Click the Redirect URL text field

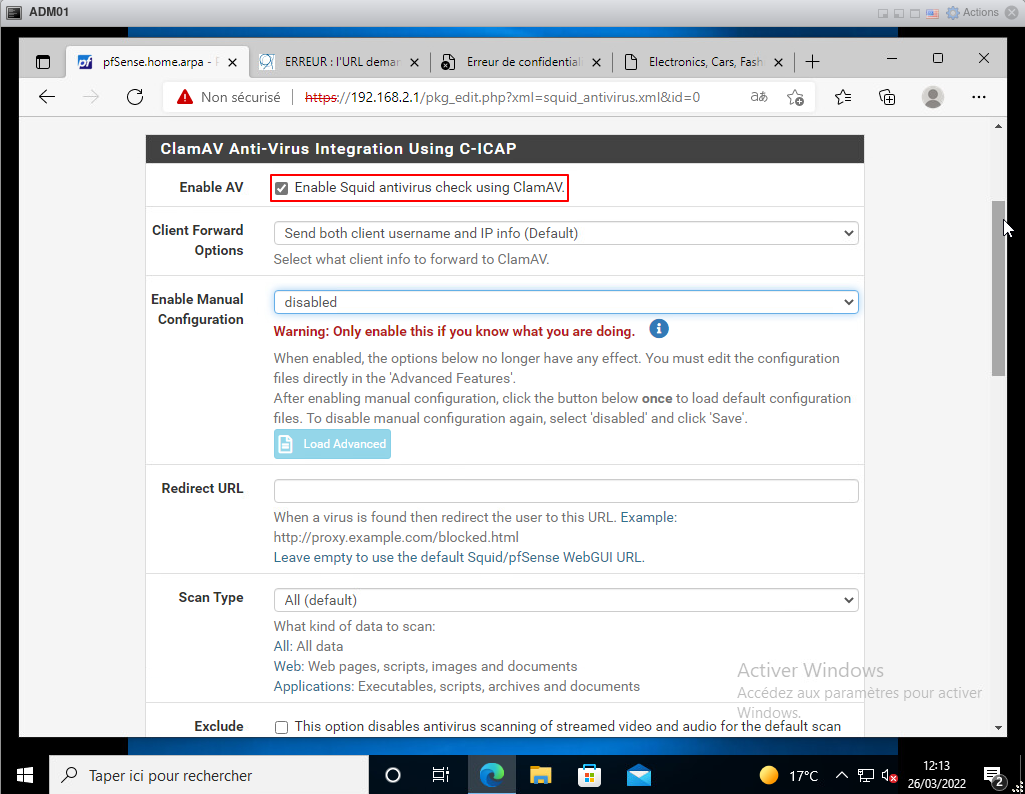(565, 491)
